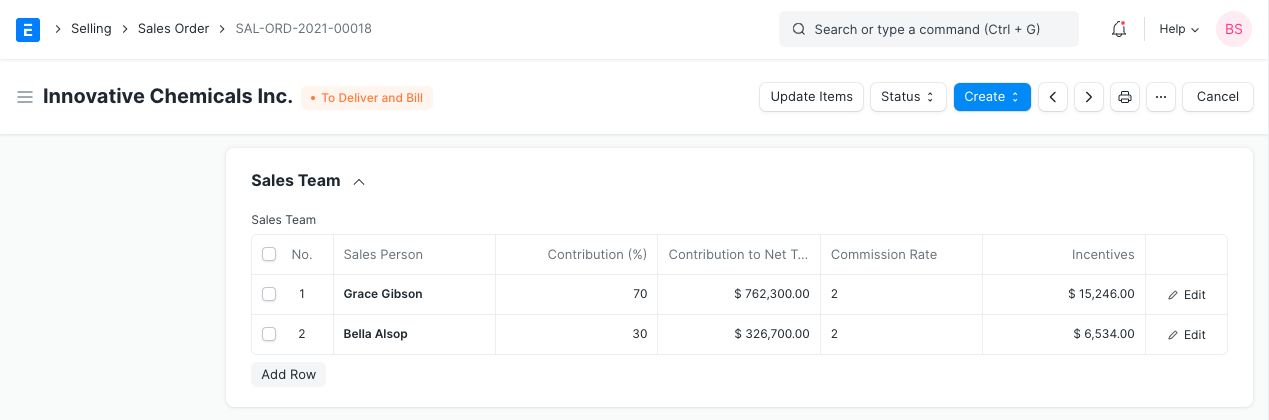Image resolution: width=1269 pixels, height=420 pixels.
Task: Navigate to Sales Order breadcrumb
Action: coord(173,29)
